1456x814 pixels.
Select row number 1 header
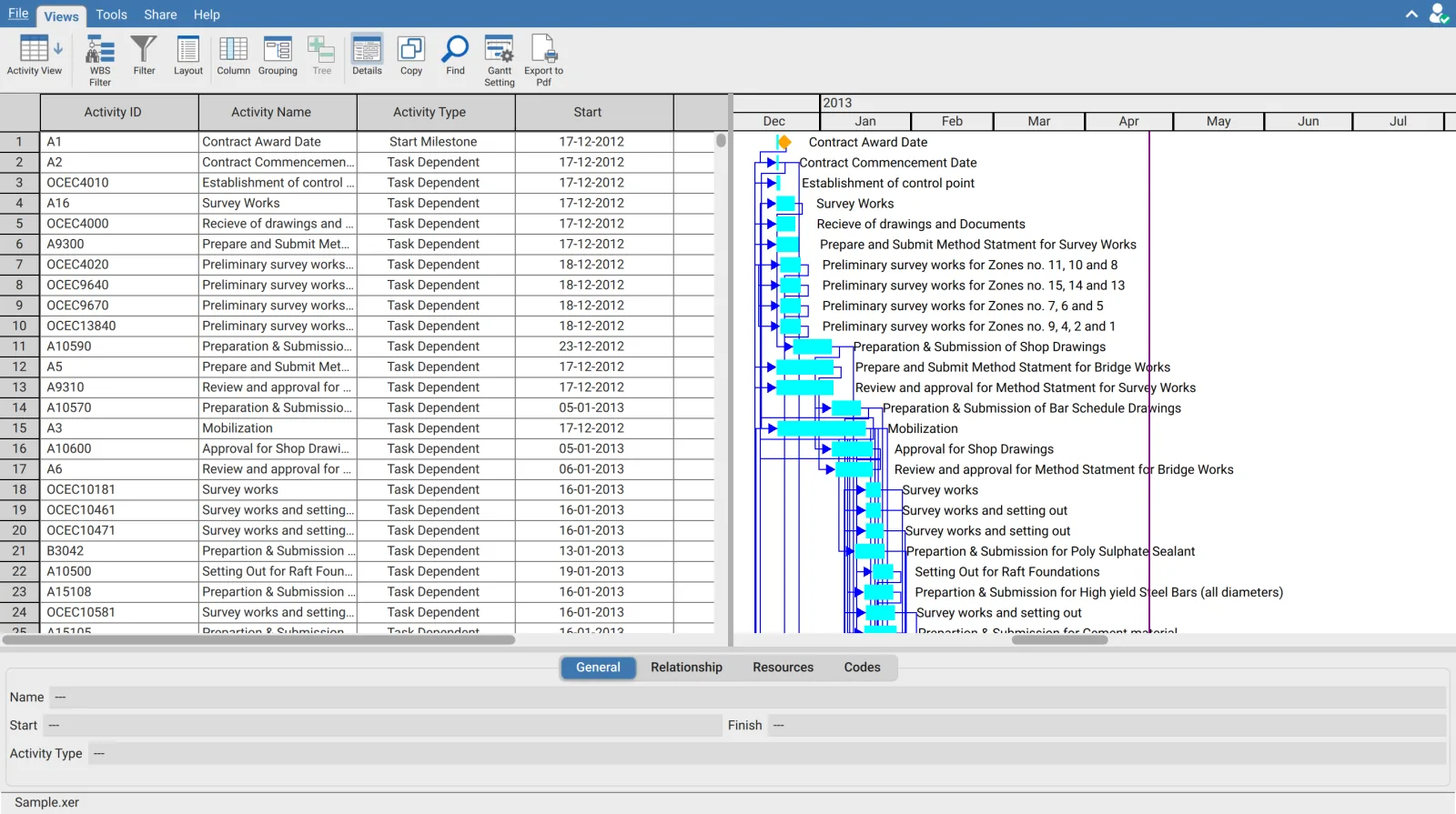click(x=20, y=142)
